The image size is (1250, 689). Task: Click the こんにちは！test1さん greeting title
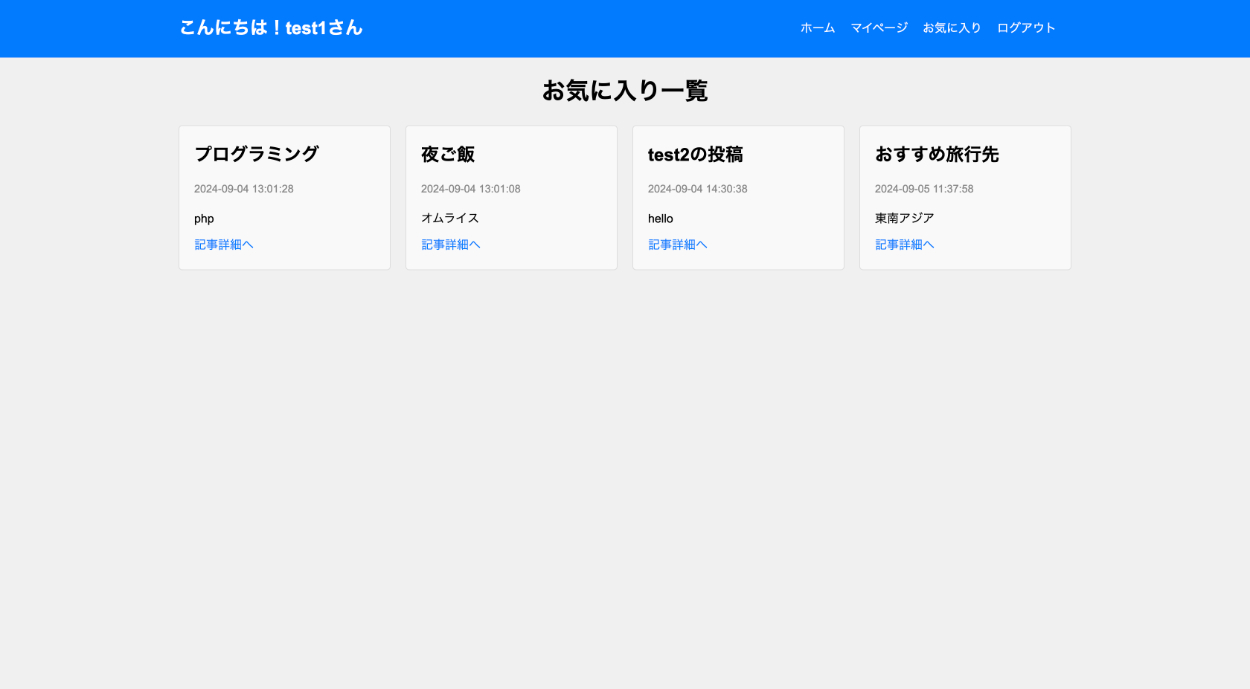tap(271, 28)
